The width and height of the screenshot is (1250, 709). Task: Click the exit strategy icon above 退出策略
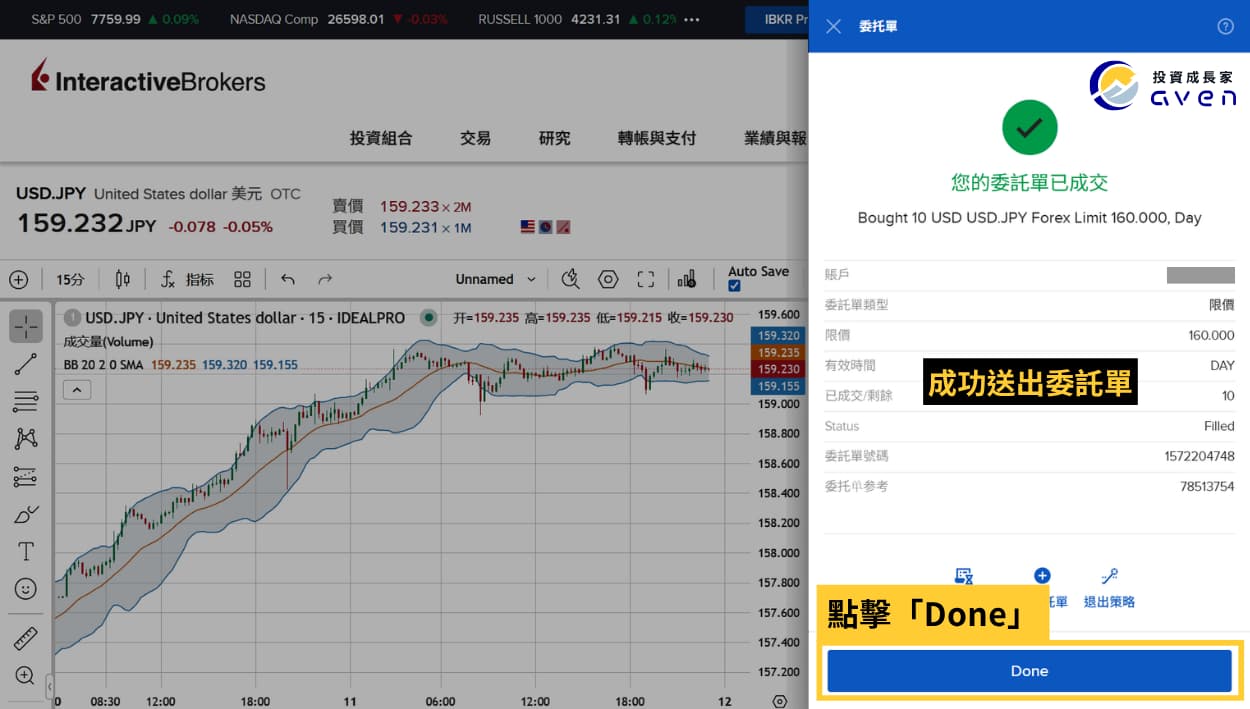1109,576
